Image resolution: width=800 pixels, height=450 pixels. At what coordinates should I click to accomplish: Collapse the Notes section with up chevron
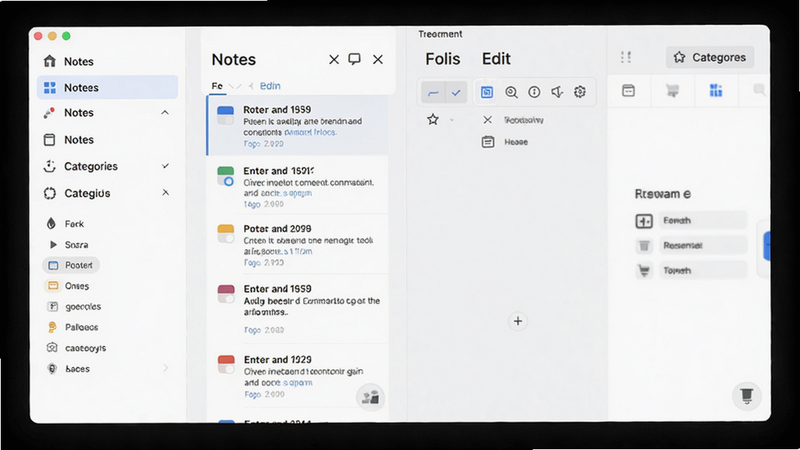click(x=165, y=113)
